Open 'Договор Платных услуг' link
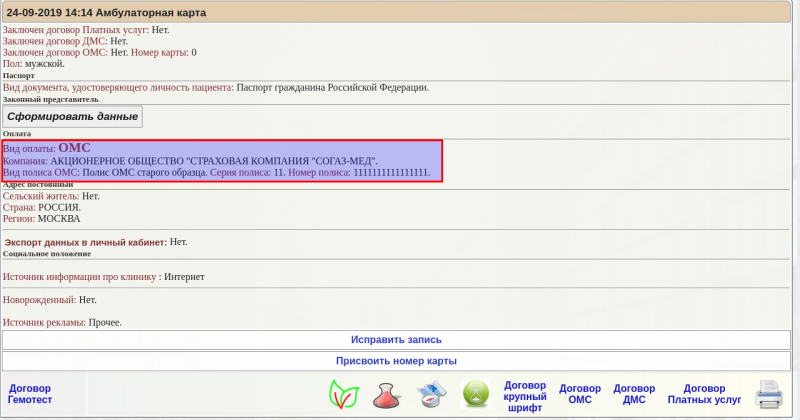Viewport: 800px width, 420px height. [704, 394]
